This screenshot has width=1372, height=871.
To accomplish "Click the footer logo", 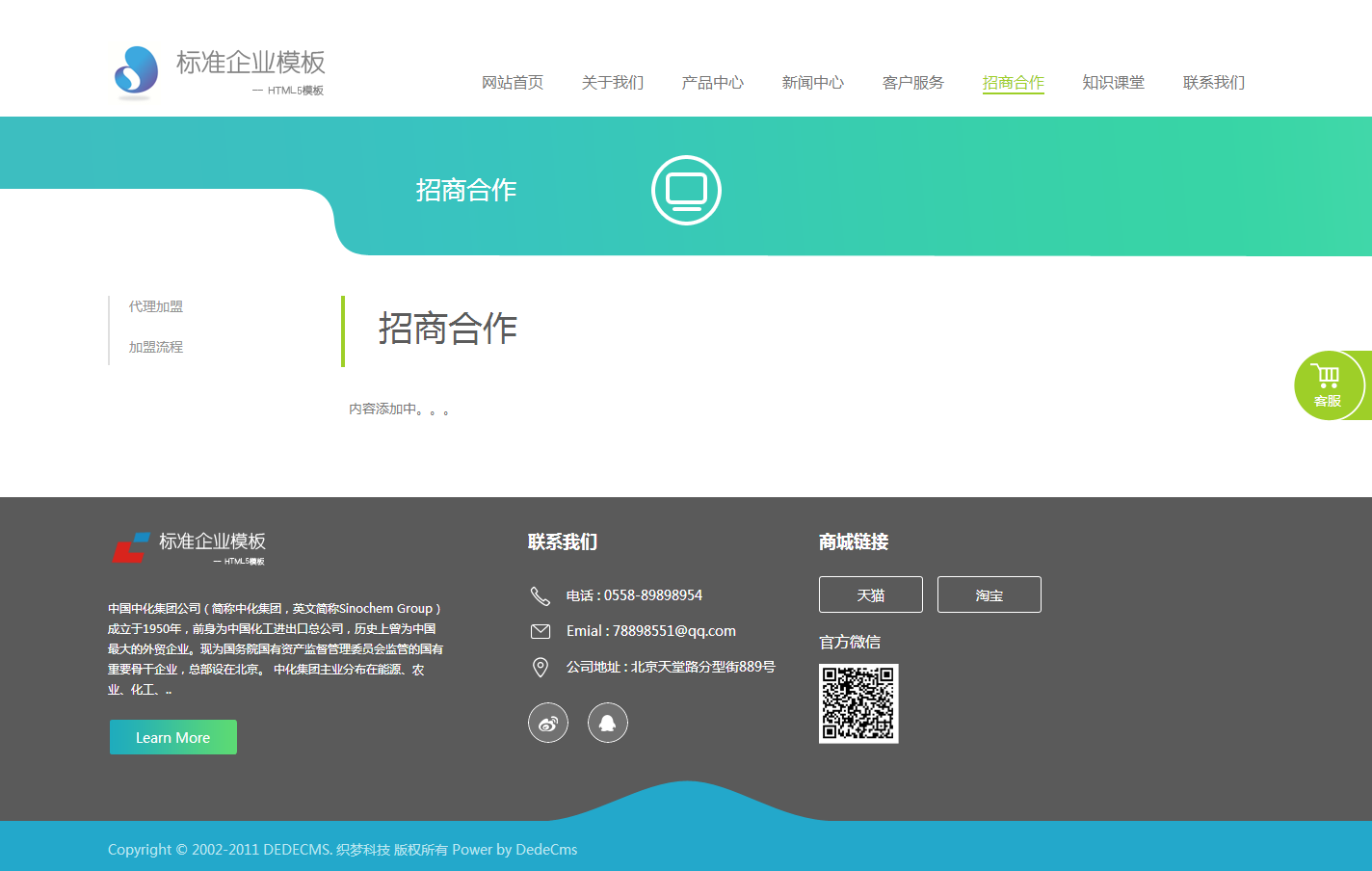I will 189,547.
